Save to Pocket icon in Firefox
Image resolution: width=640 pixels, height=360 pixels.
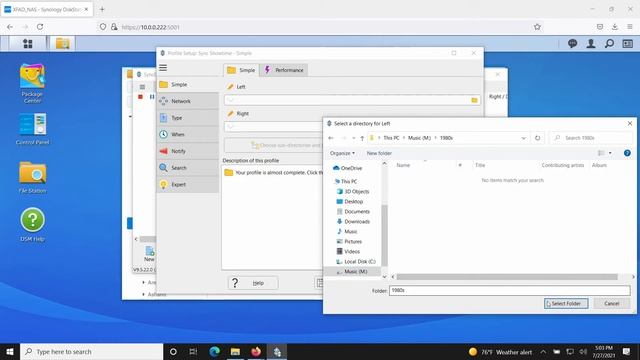tap(600, 27)
